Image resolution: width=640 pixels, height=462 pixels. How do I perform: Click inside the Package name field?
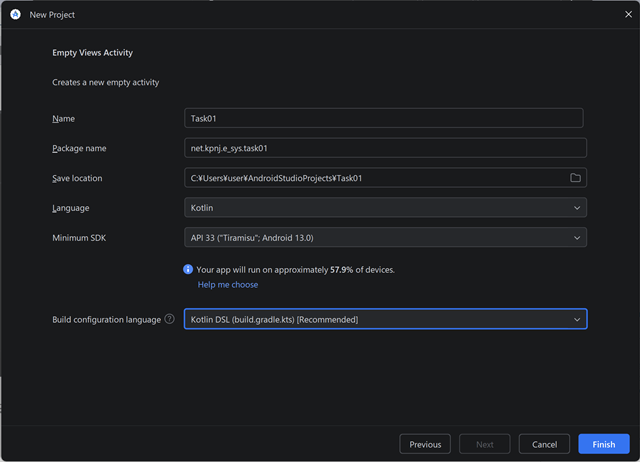point(385,148)
